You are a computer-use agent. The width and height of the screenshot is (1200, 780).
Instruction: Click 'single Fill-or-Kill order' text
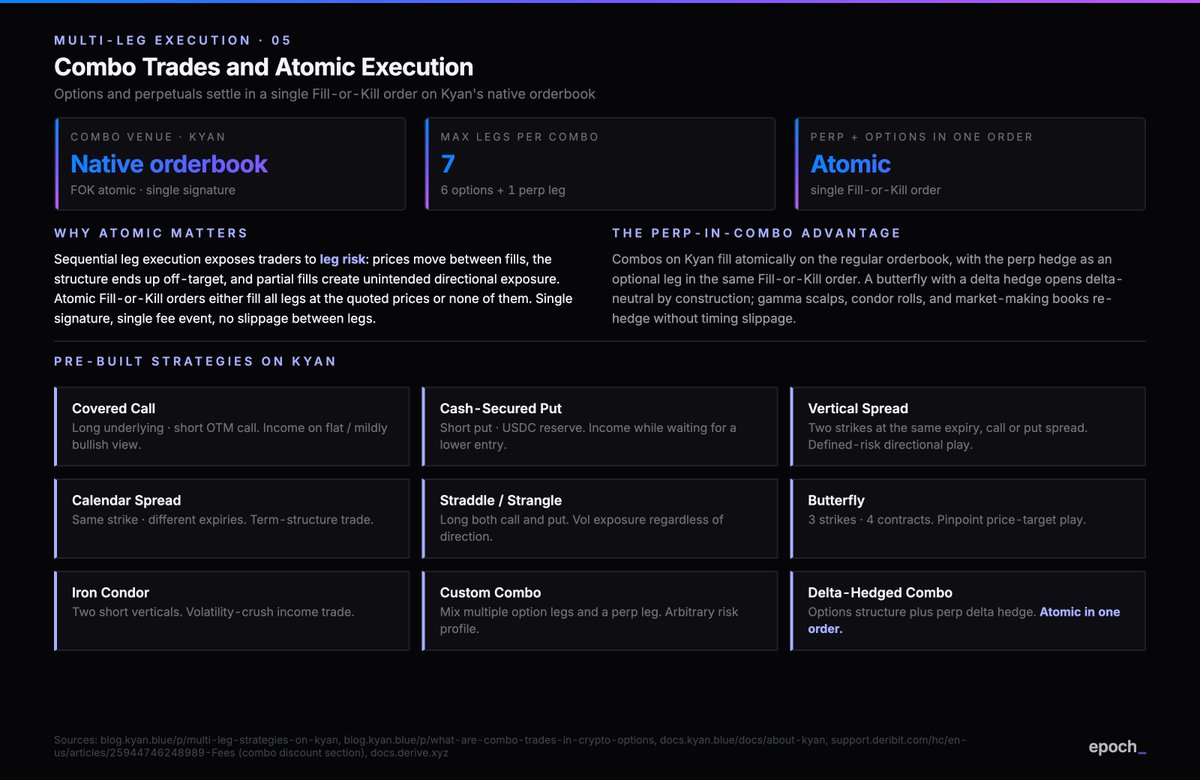click(x=875, y=190)
